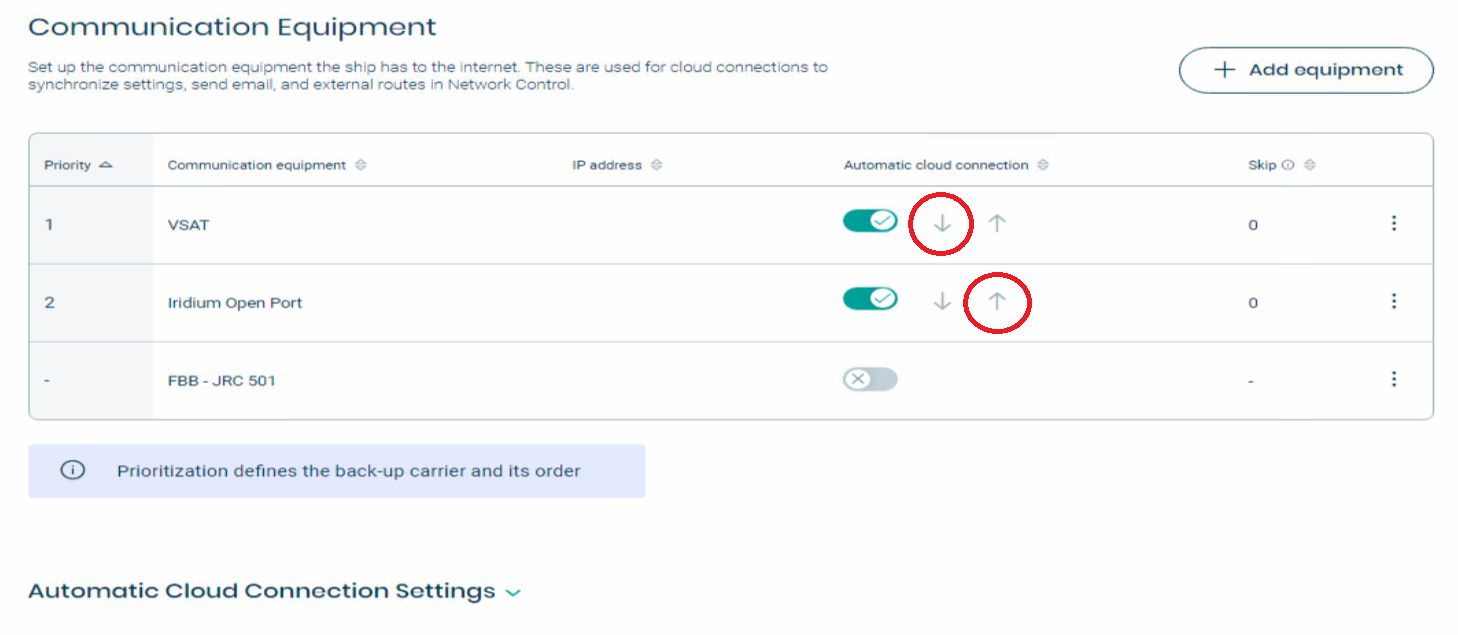Move VSAT up in priority

[x=996, y=224]
